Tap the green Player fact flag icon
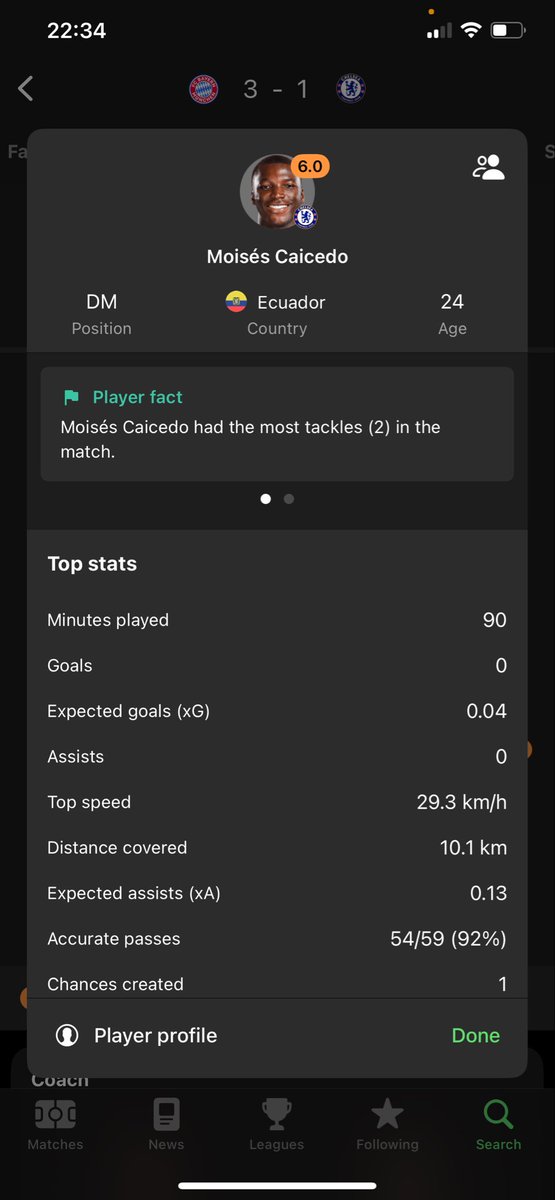This screenshot has width=555, height=1200. pos(71,397)
